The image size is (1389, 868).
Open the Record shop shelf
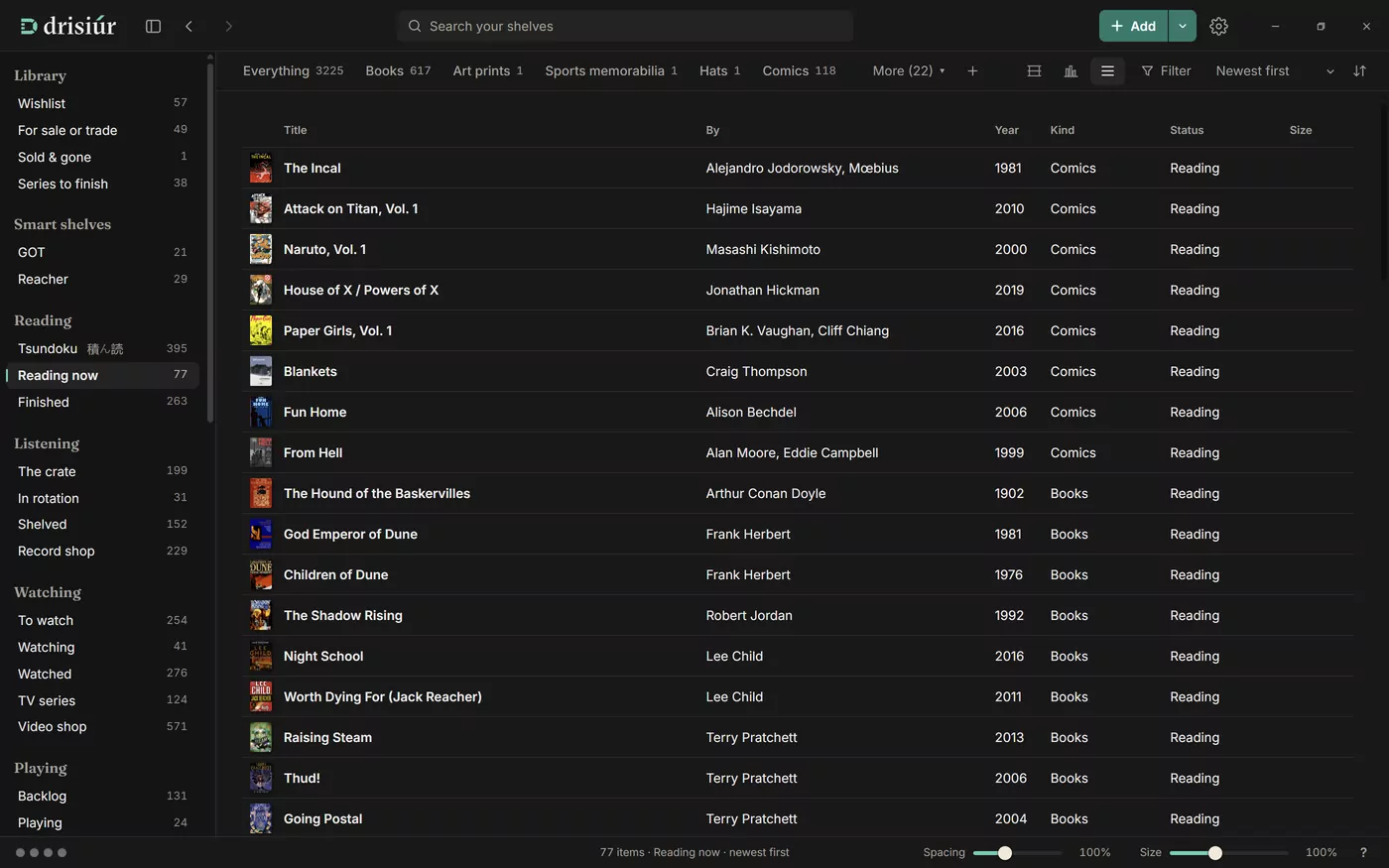(103, 551)
